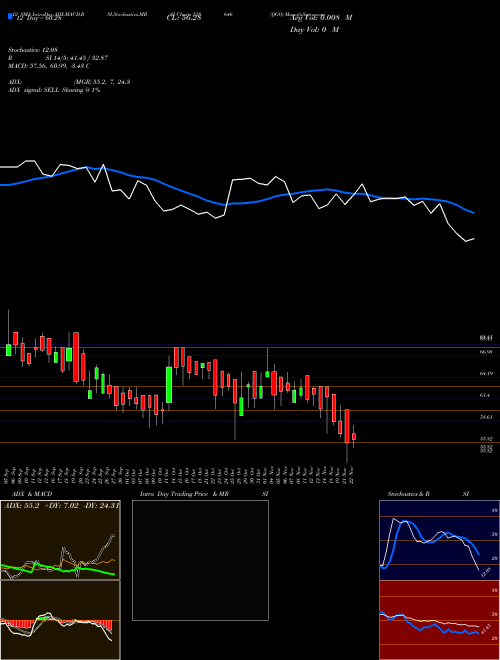Click the 58.61 price level label

point(486,417)
